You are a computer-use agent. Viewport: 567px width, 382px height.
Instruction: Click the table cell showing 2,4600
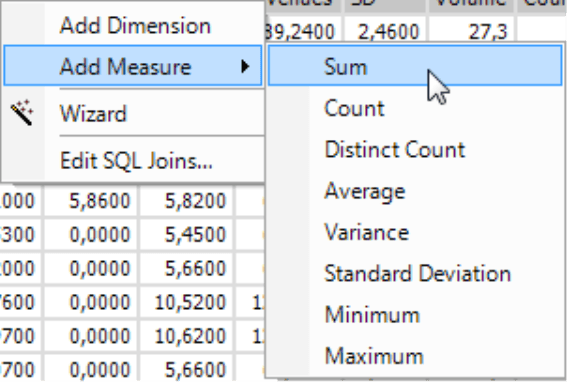[385, 32]
